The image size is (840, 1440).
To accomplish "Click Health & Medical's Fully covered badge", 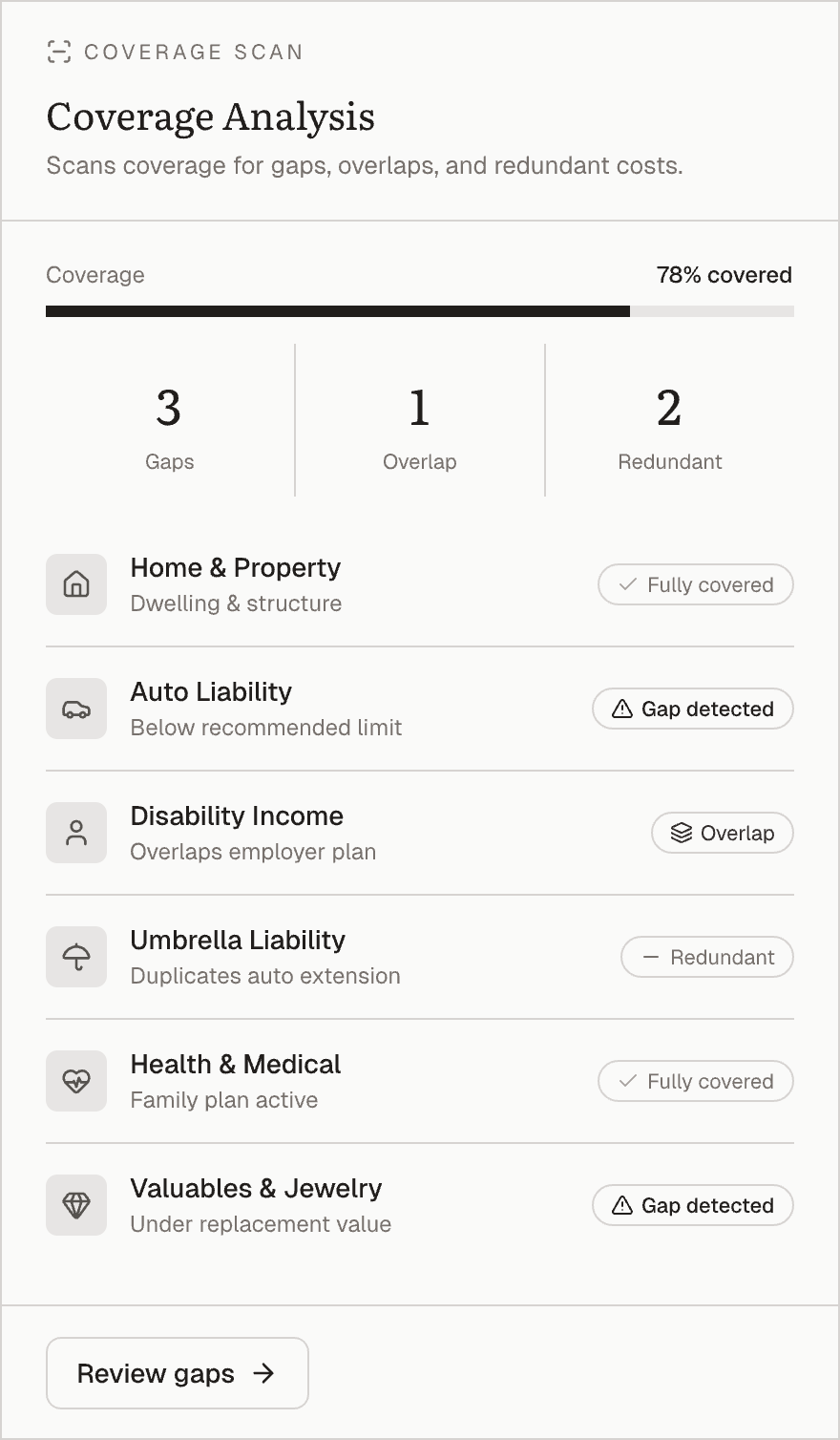I will coord(696,1081).
